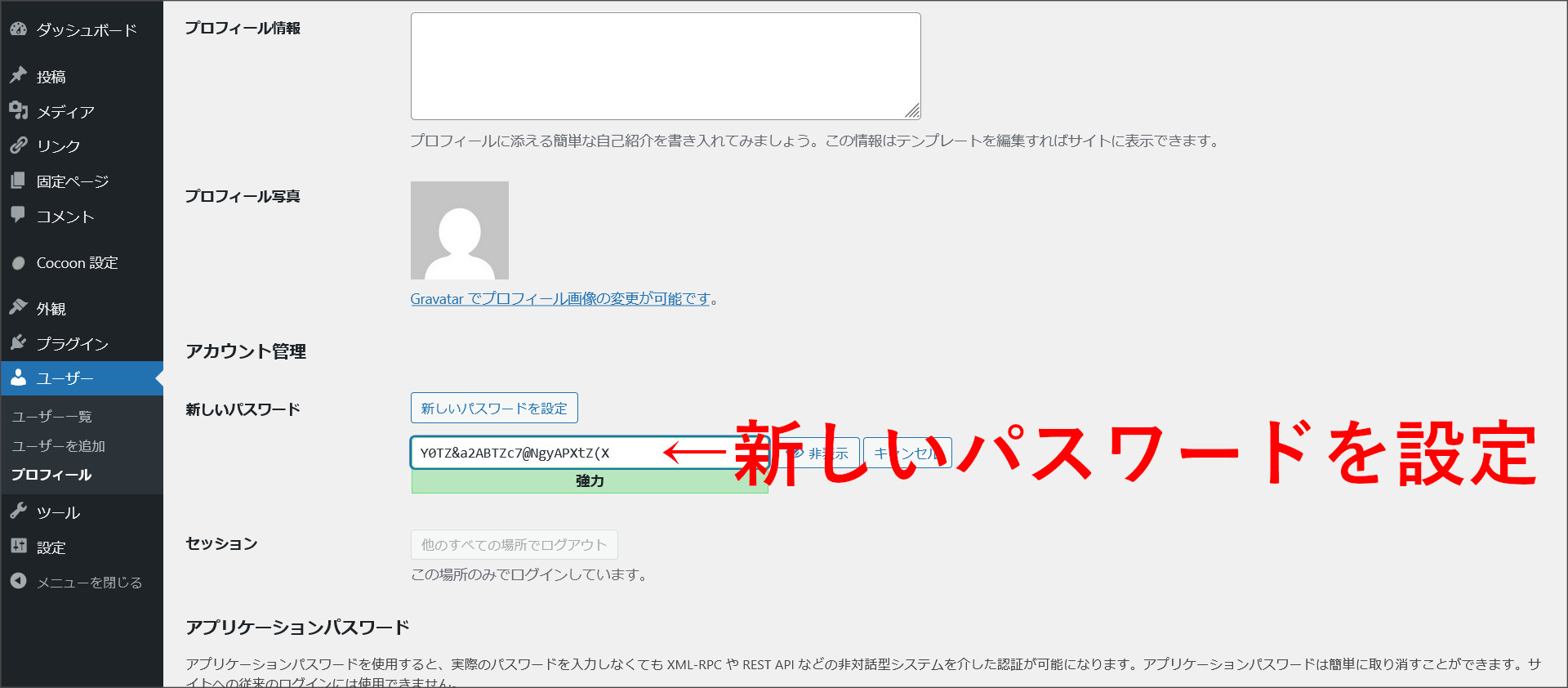The height and width of the screenshot is (688, 1568).
Task: Open the 投稿 menu
Action: (51, 77)
